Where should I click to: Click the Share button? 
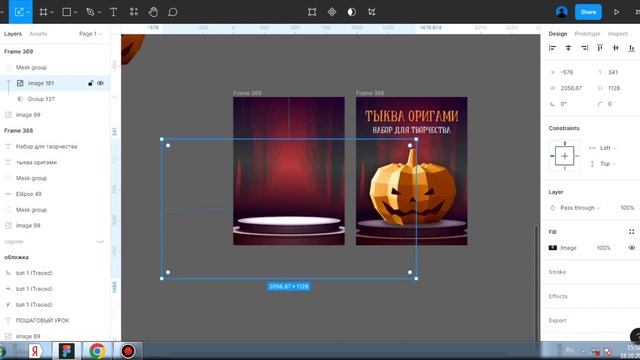[588, 12]
